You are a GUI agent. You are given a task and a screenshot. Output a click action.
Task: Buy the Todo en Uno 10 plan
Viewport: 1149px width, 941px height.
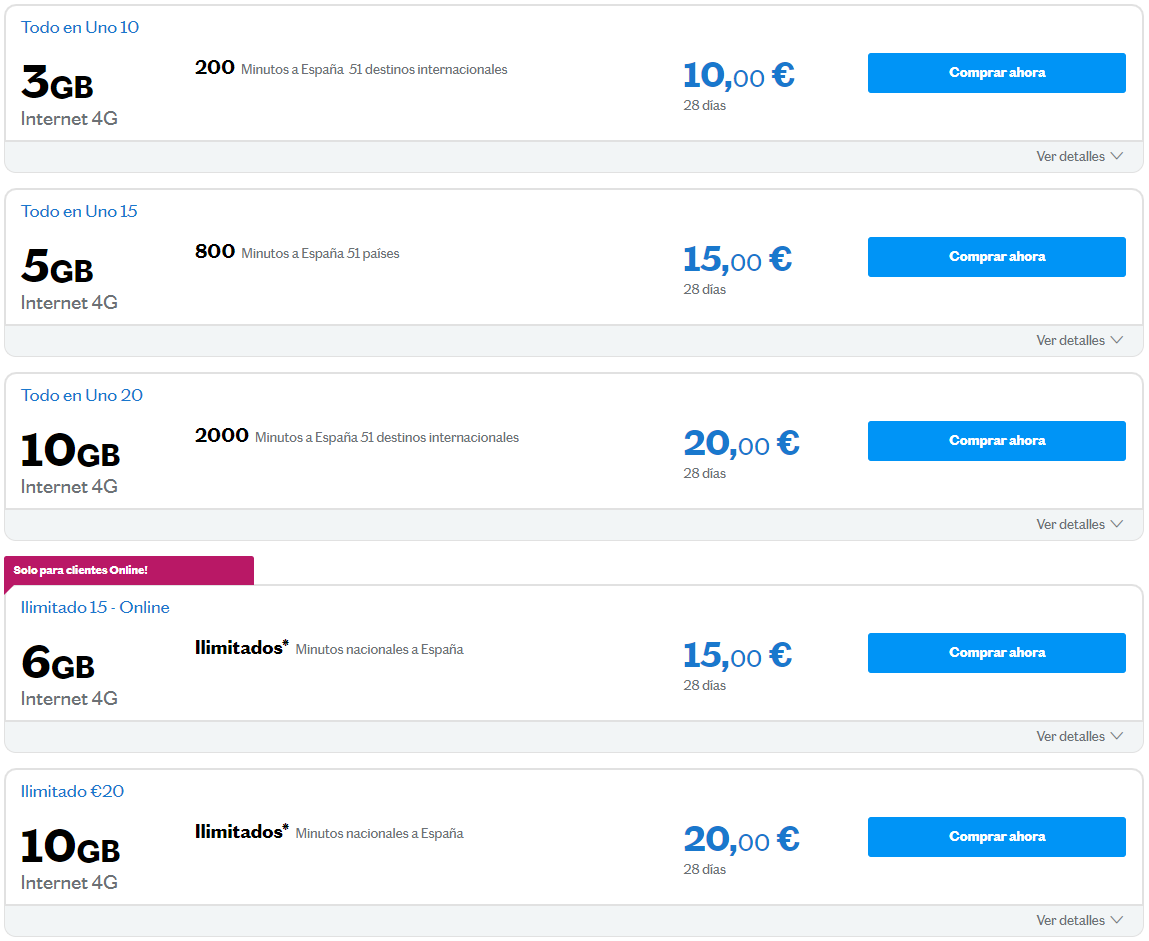[996, 73]
